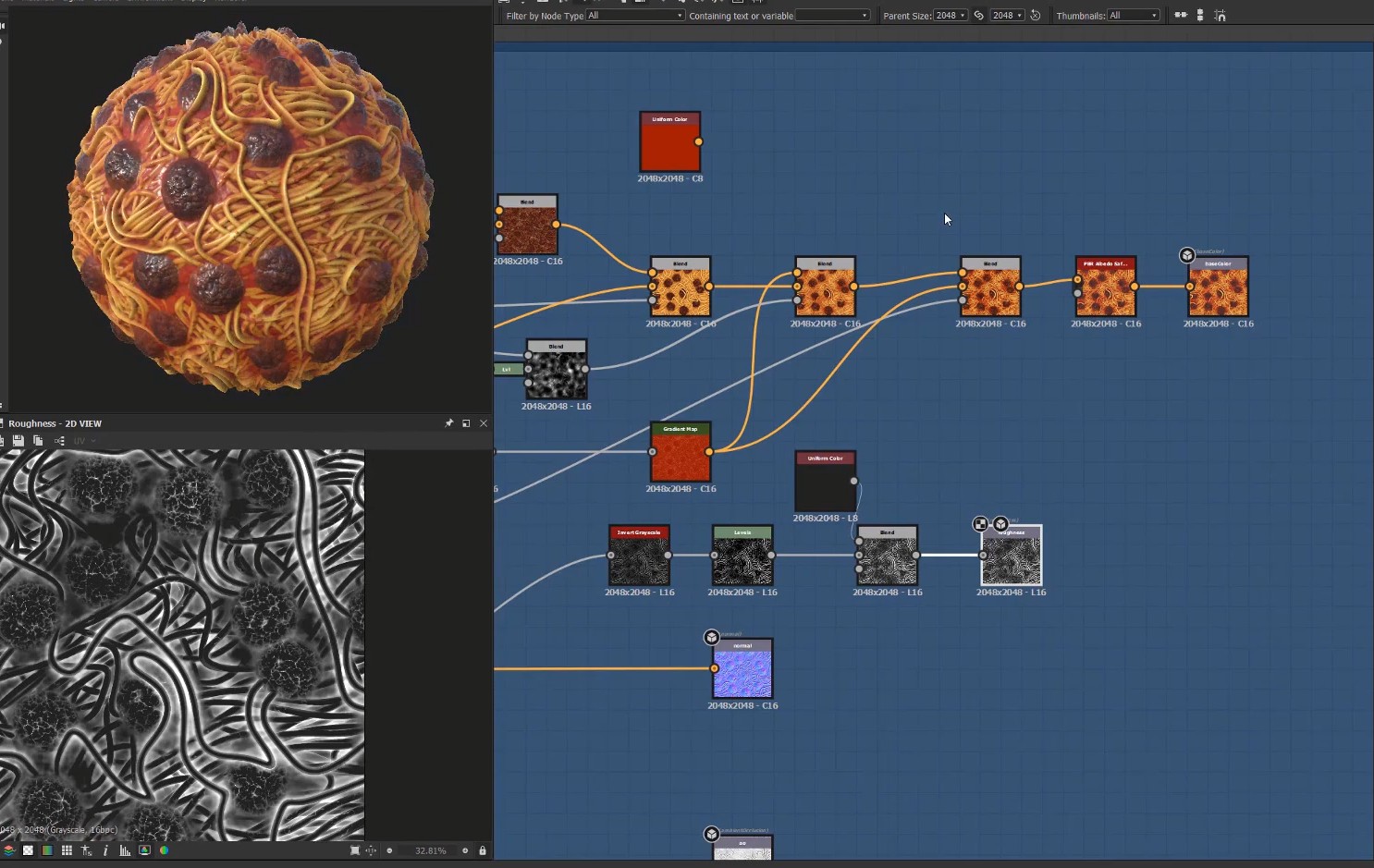Select the red Uniform Color node
Screen dimensions: 1374x868
[669, 142]
